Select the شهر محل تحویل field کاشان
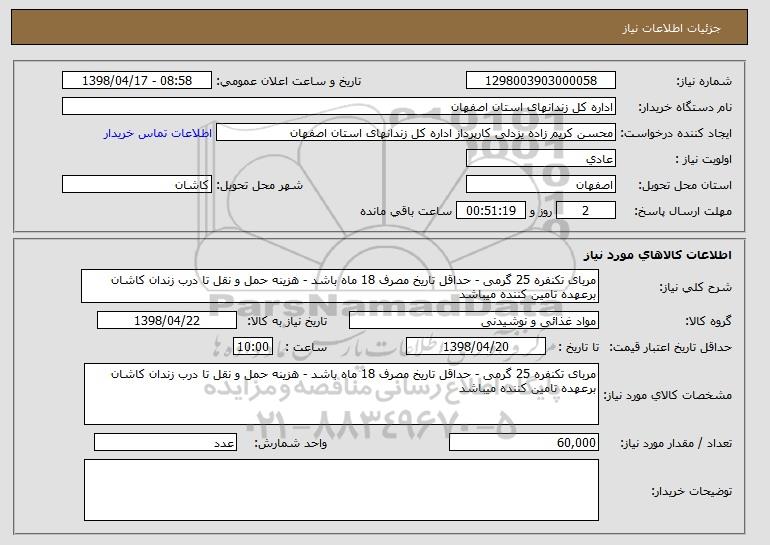The height and width of the screenshot is (545, 770). coord(137,185)
